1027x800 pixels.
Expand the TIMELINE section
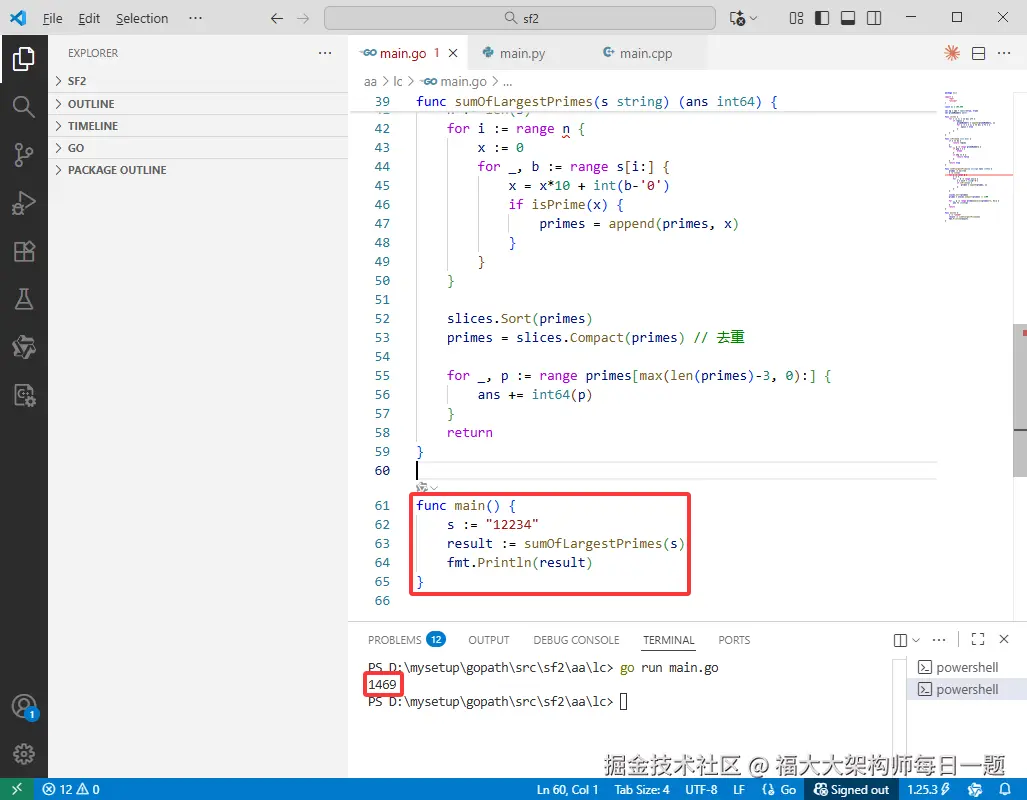[x=198, y=126]
